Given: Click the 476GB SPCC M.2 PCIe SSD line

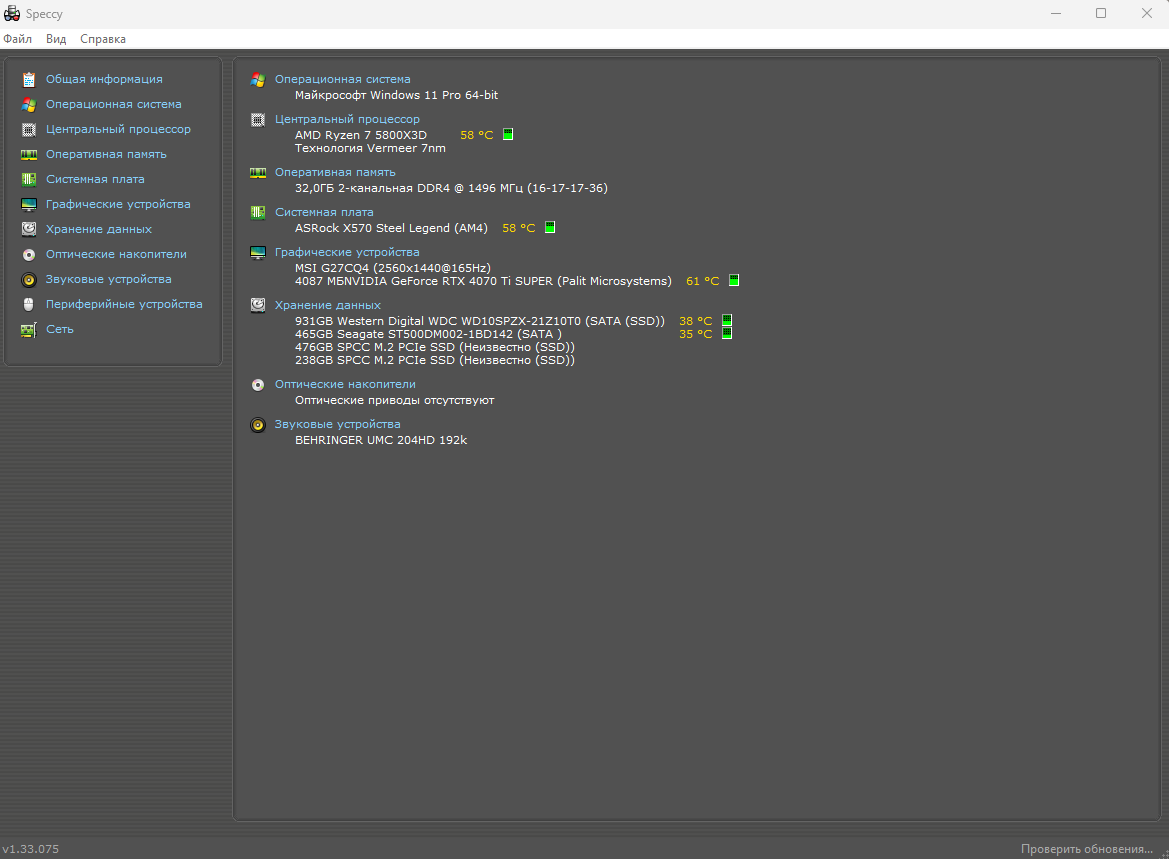Looking at the screenshot, I should [x=435, y=347].
